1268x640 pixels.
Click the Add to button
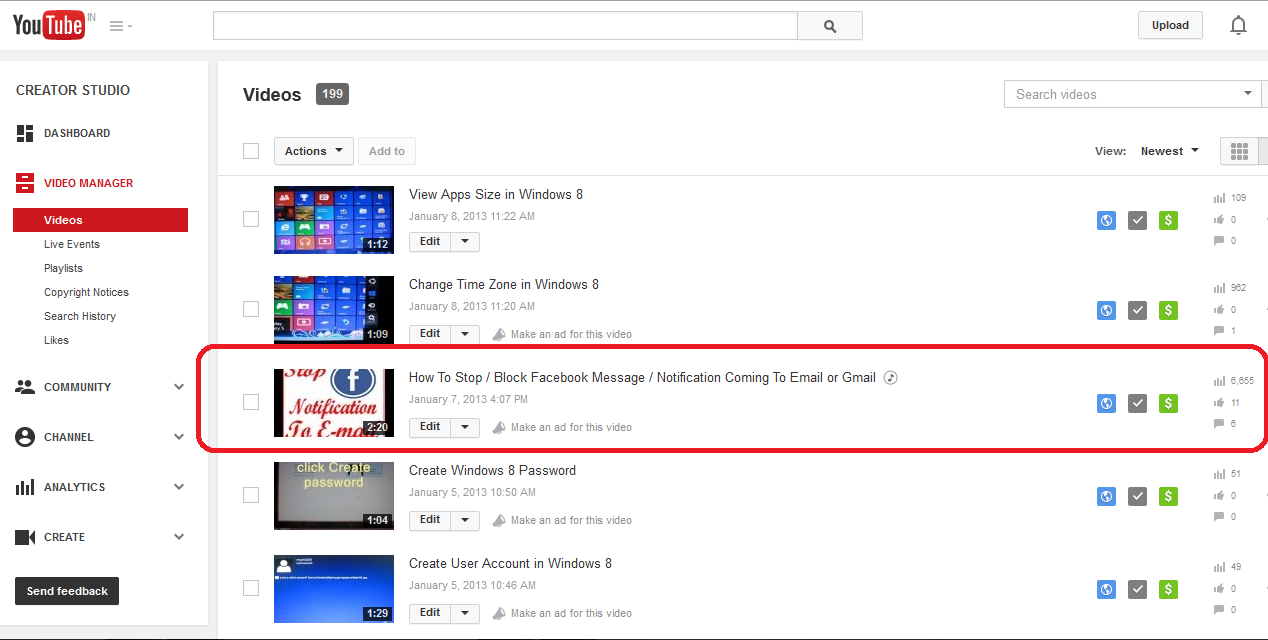387,151
